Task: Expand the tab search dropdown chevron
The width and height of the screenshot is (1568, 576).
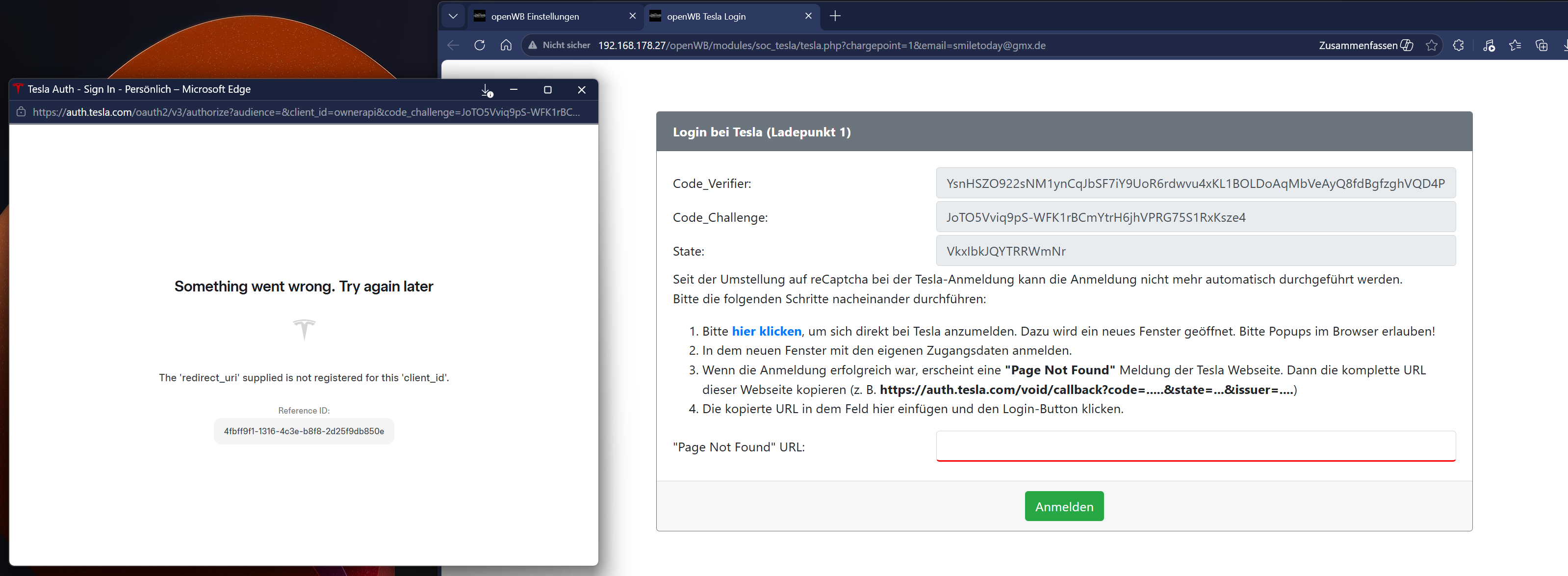Action: [x=453, y=17]
